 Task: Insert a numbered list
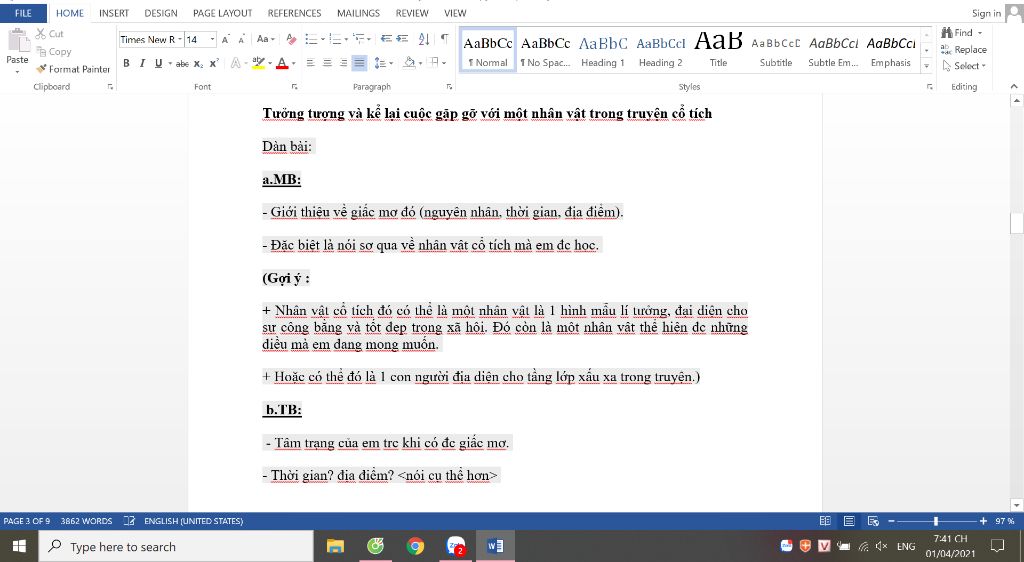(x=337, y=40)
